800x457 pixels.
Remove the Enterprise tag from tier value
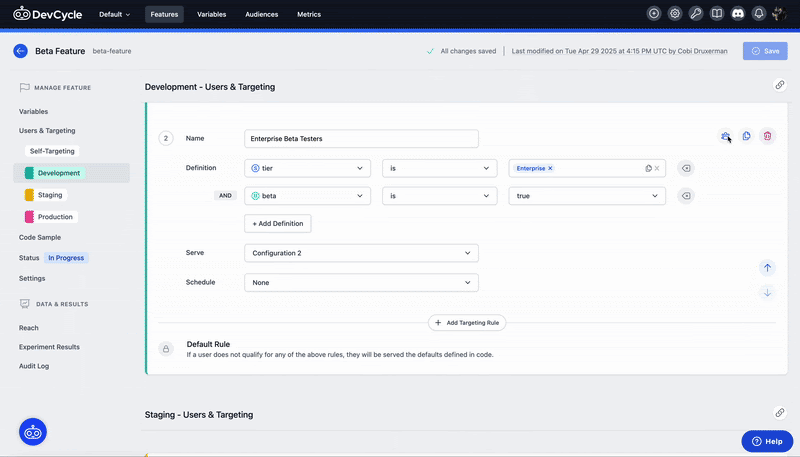pos(550,169)
